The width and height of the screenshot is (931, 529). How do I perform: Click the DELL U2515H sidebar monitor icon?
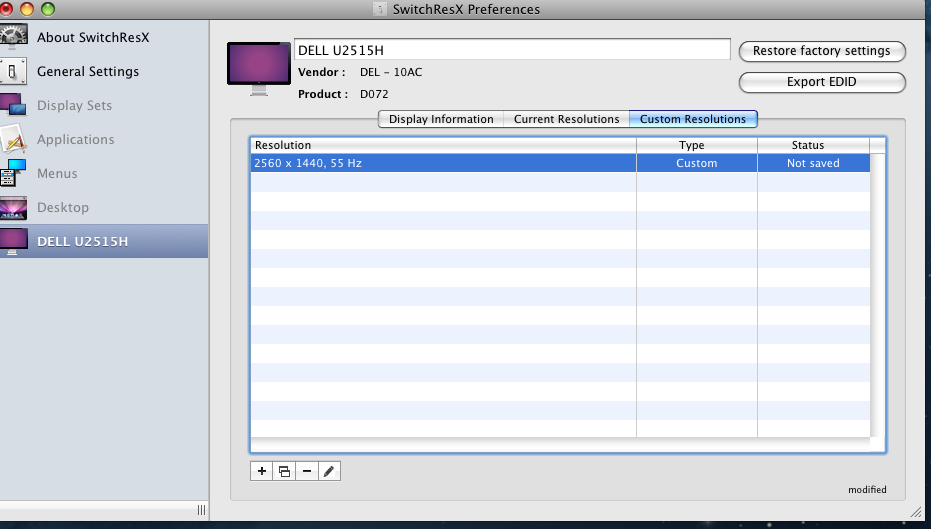pos(13,242)
